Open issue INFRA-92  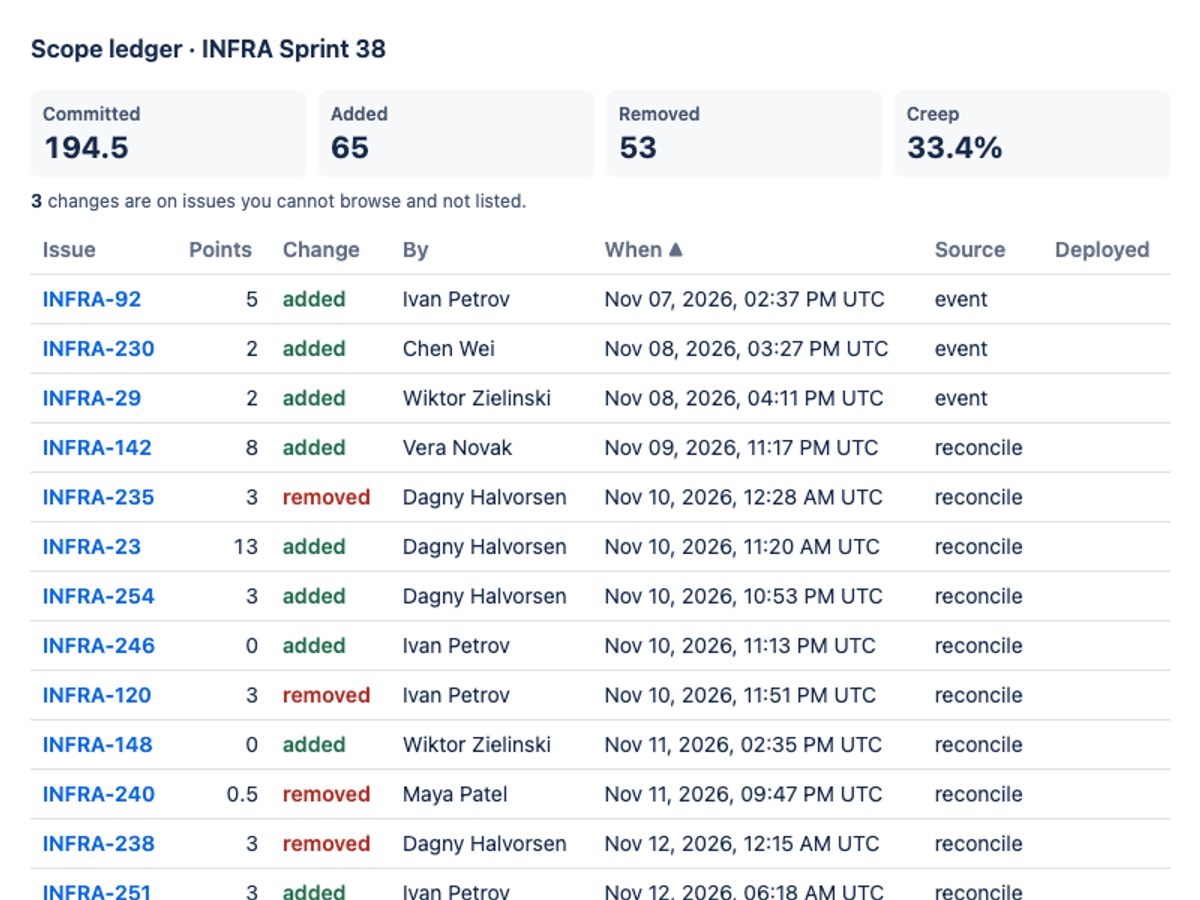pos(92,299)
